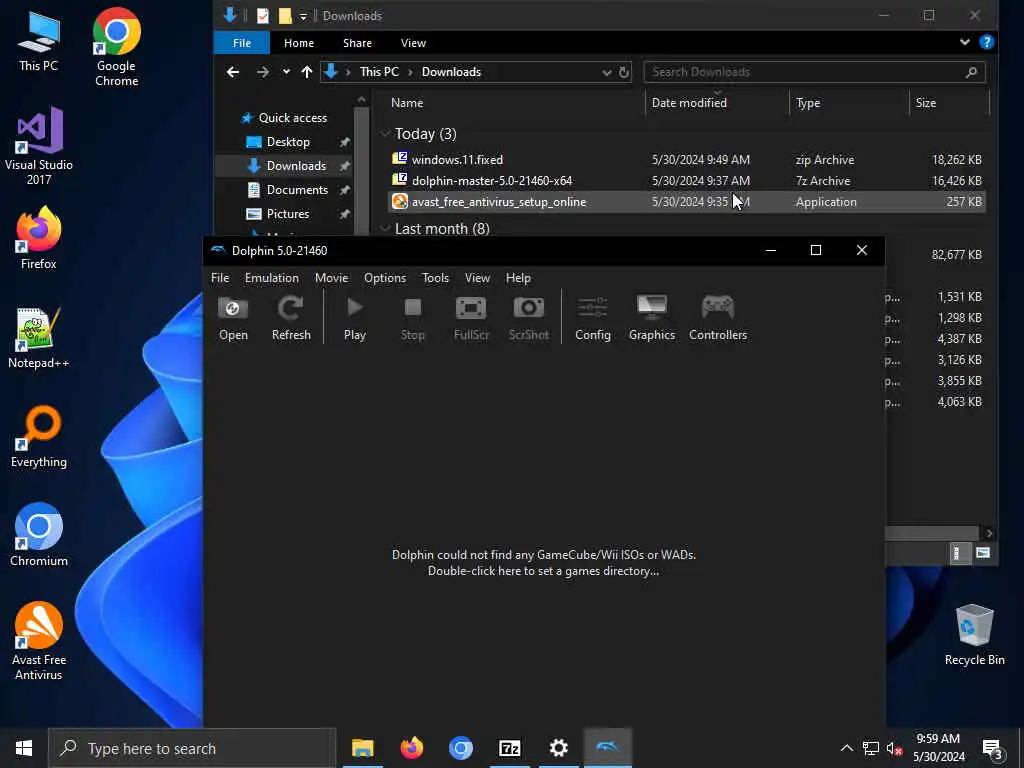
Task: Select the Notepad++ desktop icon
Action: click(39, 338)
